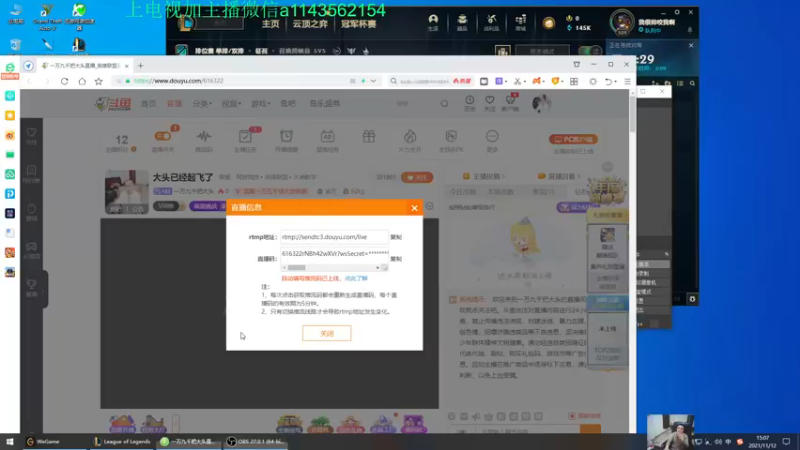800x450 pixels.
Task: Click the browser address bar URL
Action: click(x=179, y=81)
